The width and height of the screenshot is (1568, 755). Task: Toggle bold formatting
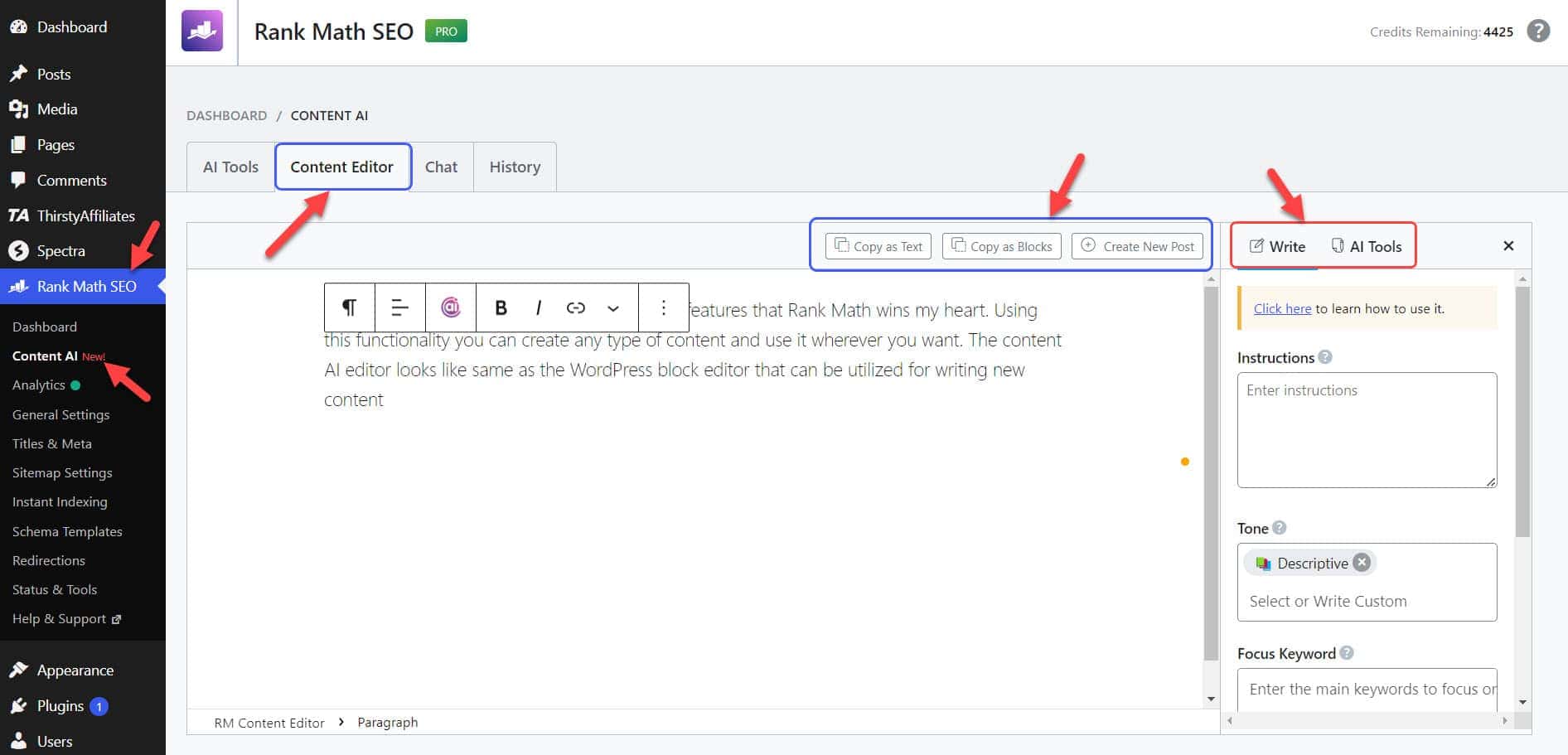501,307
